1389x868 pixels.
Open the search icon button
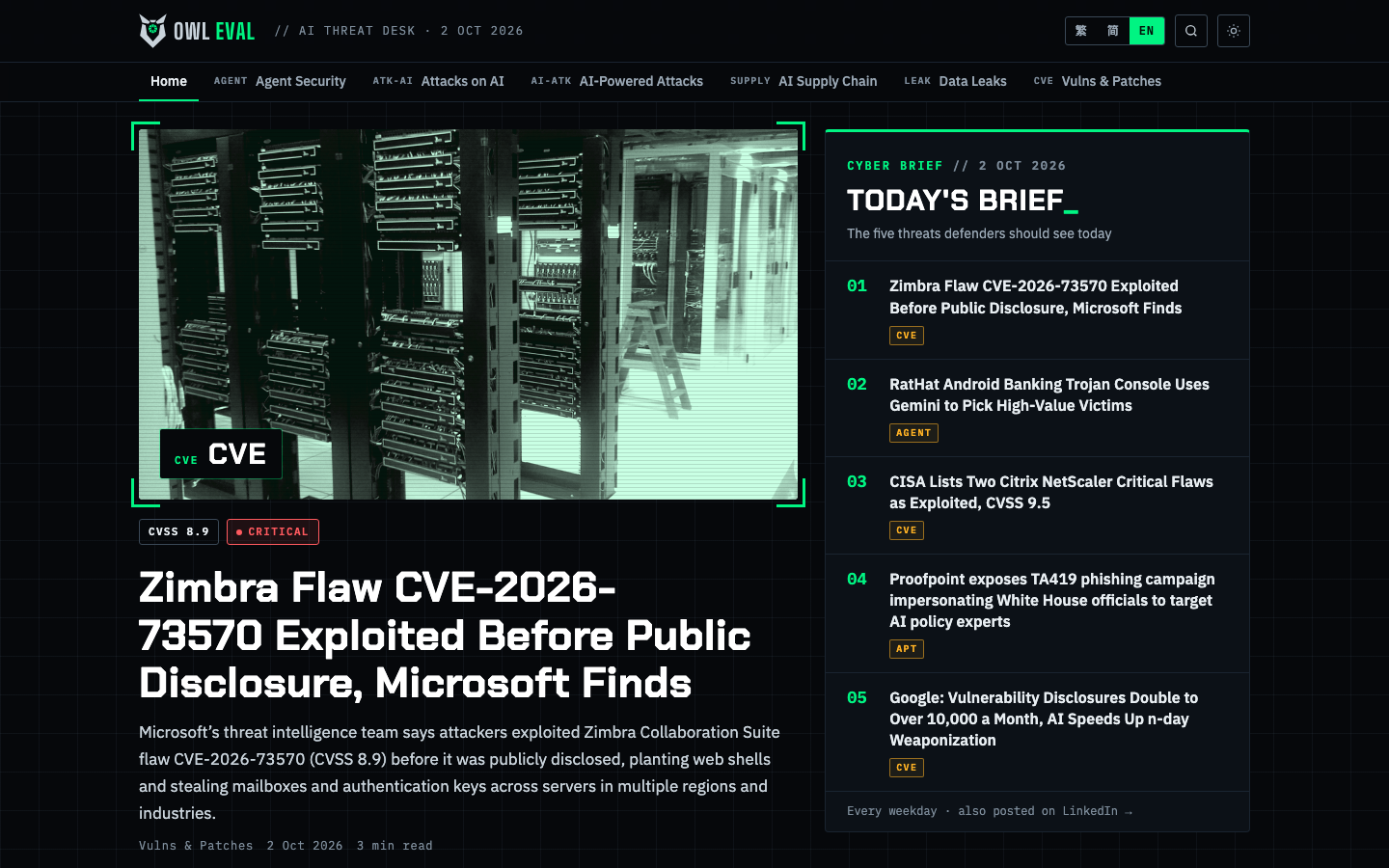(x=1191, y=31)
